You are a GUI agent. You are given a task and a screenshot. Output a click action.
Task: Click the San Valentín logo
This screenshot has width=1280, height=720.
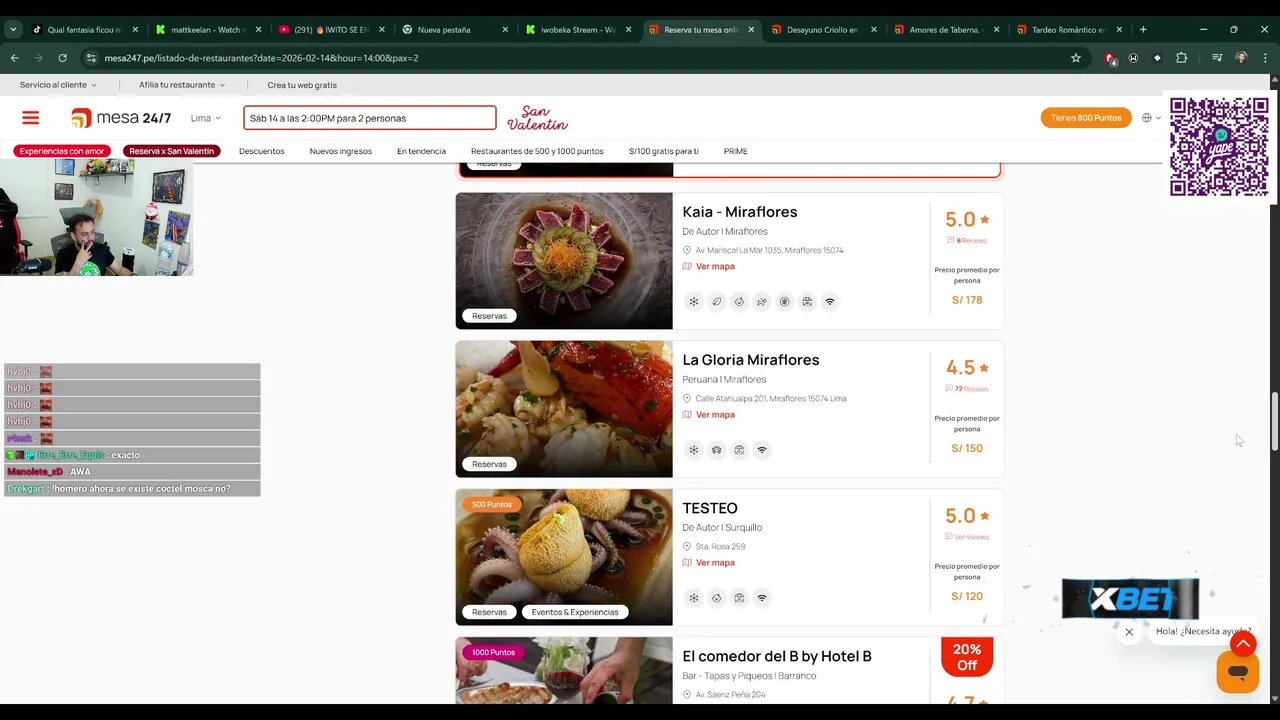coord(537,118)
